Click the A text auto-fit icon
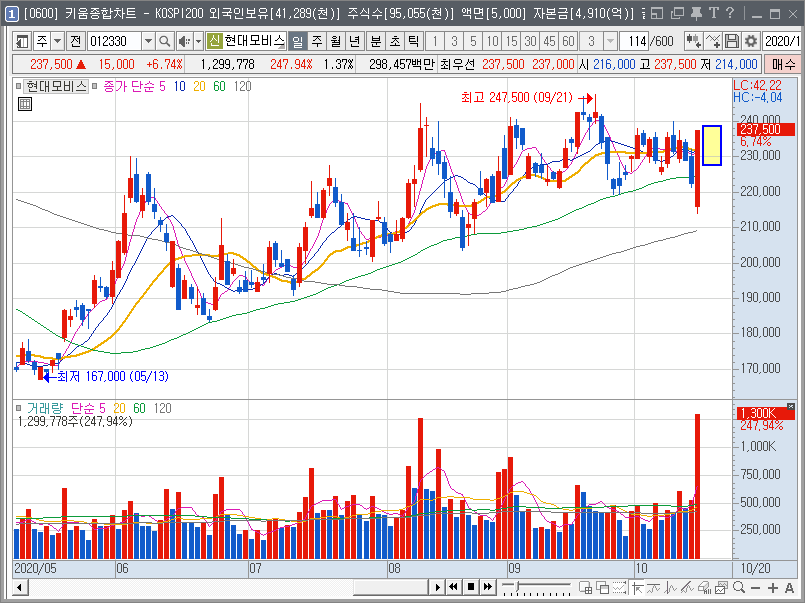This screenshot has height=603, width=805. (790, 588)
